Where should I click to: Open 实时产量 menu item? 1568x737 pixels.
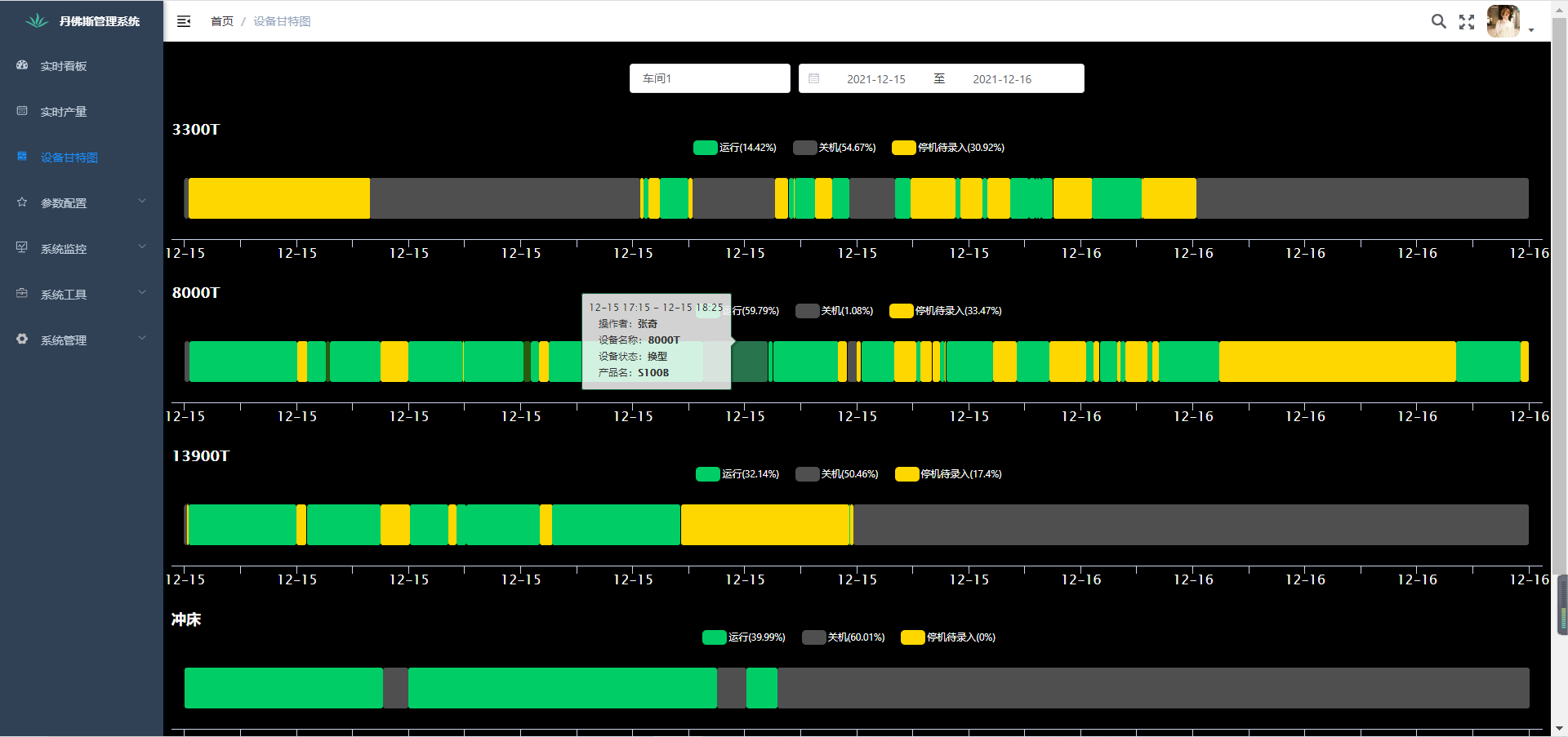coord(82,112)
